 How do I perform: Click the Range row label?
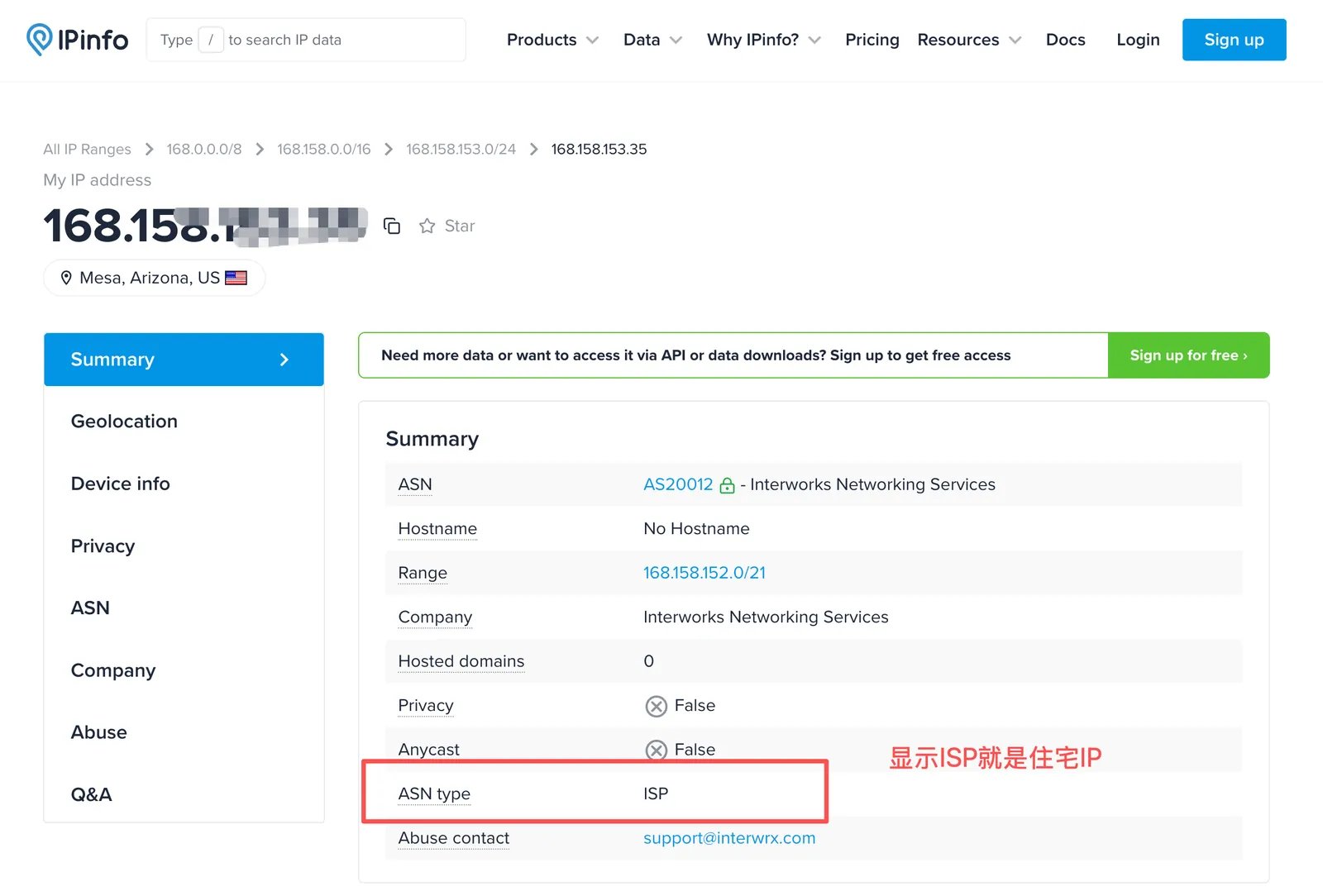tap(423, 573)
